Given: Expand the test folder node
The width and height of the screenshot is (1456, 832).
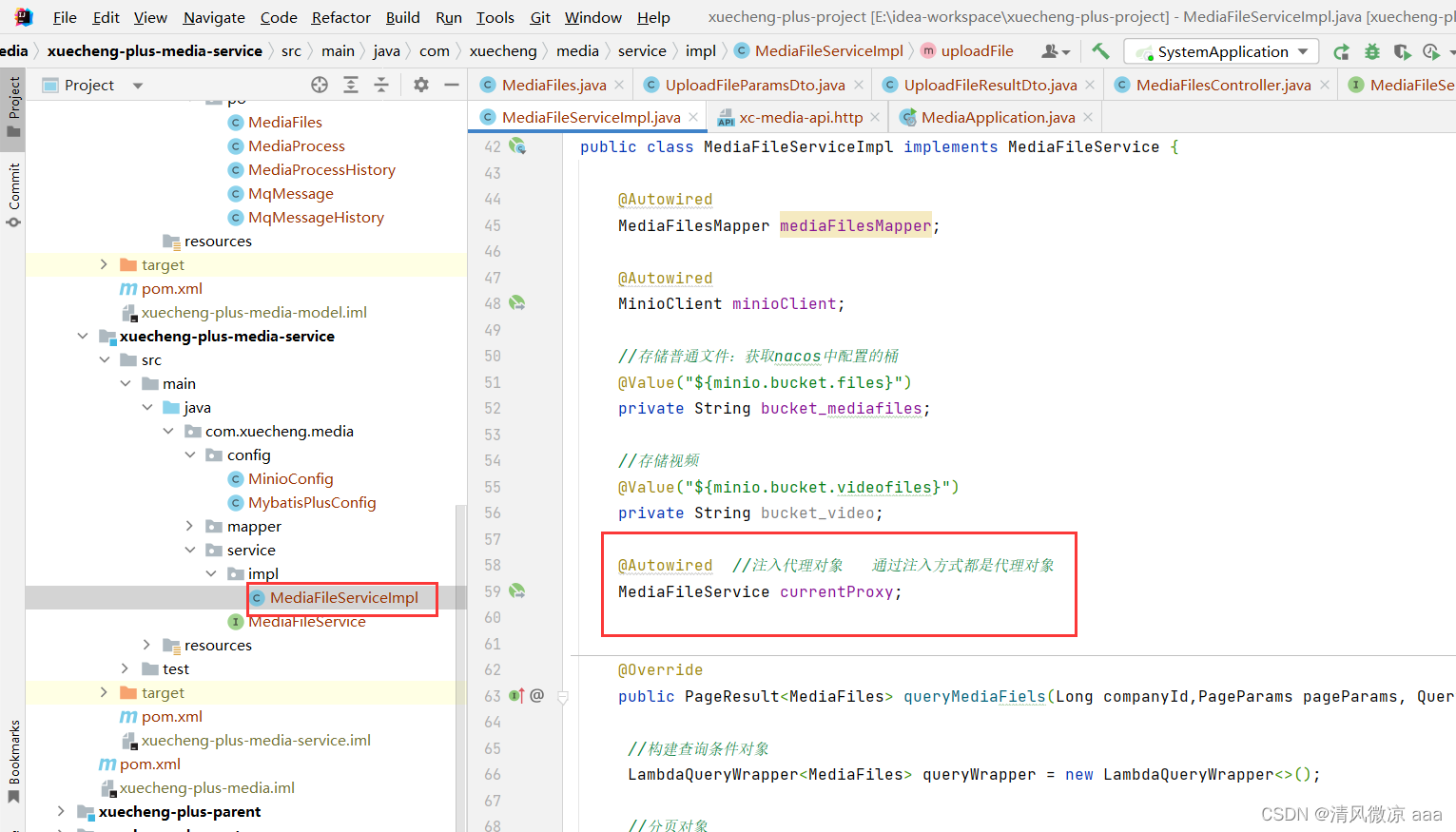Looking at the screenshot, I should [126, 668].
